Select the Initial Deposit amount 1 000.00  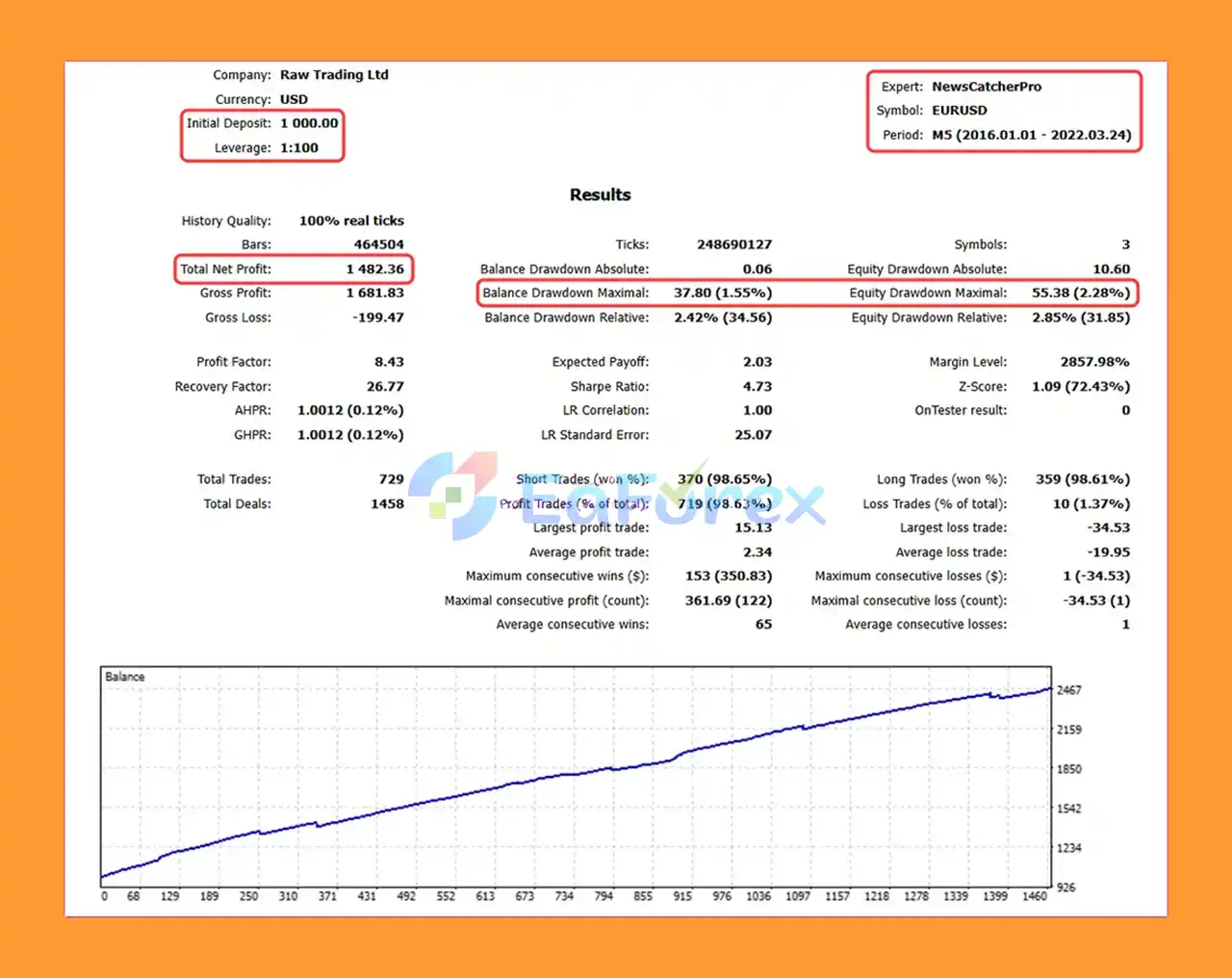[309, 123]
